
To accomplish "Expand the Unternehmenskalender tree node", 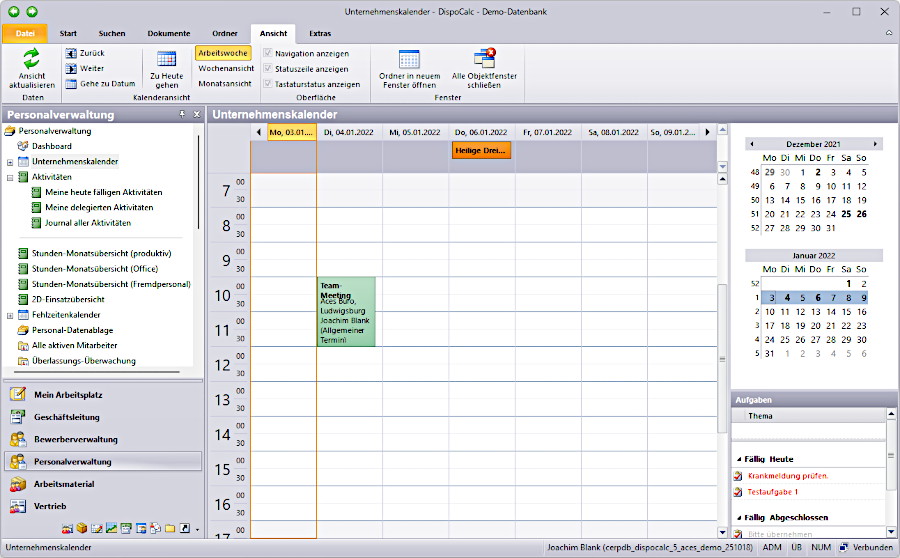I will (x=10, y=162).
